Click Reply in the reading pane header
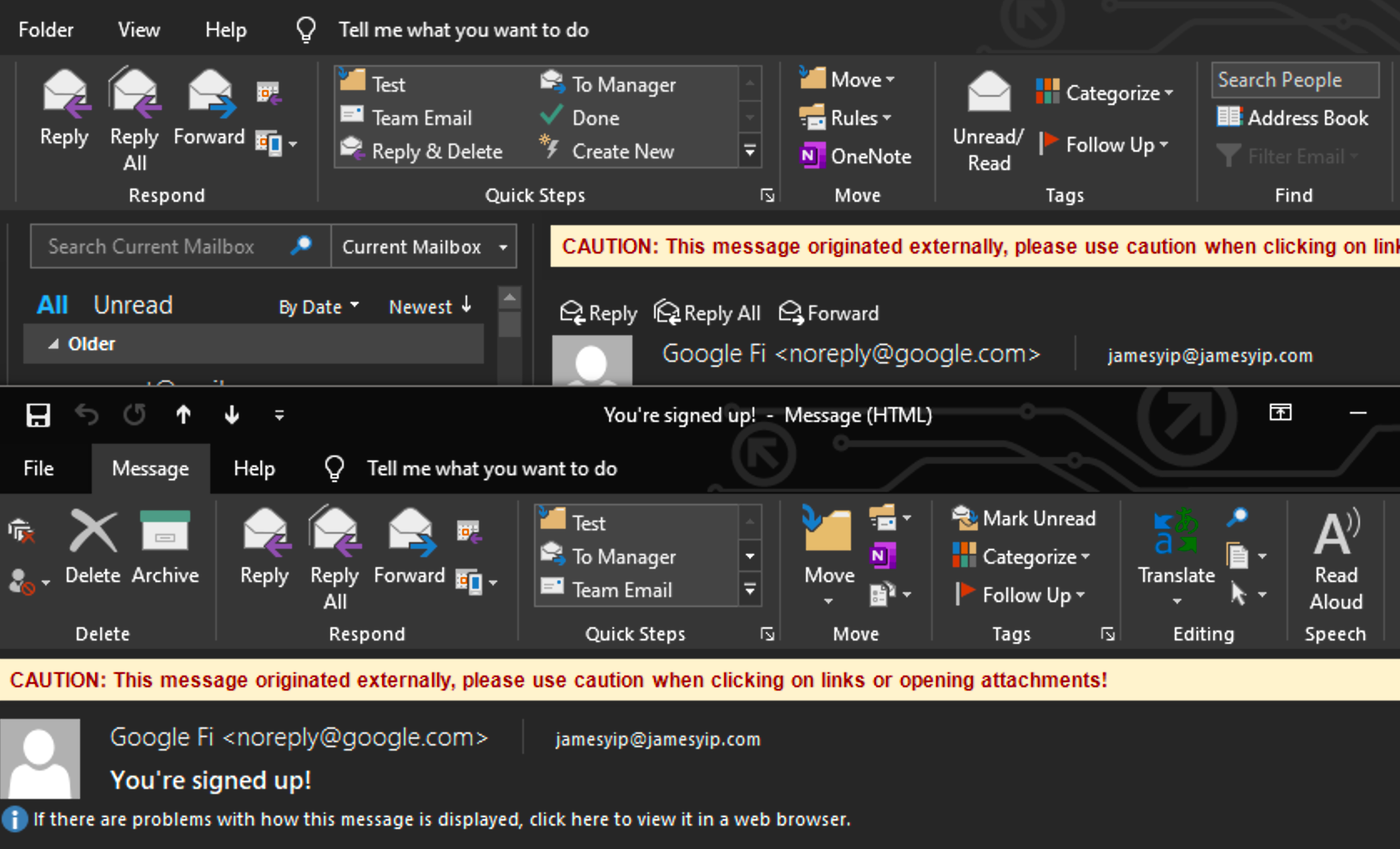Screen dimensions: 1400x849 tap(598, 314)
